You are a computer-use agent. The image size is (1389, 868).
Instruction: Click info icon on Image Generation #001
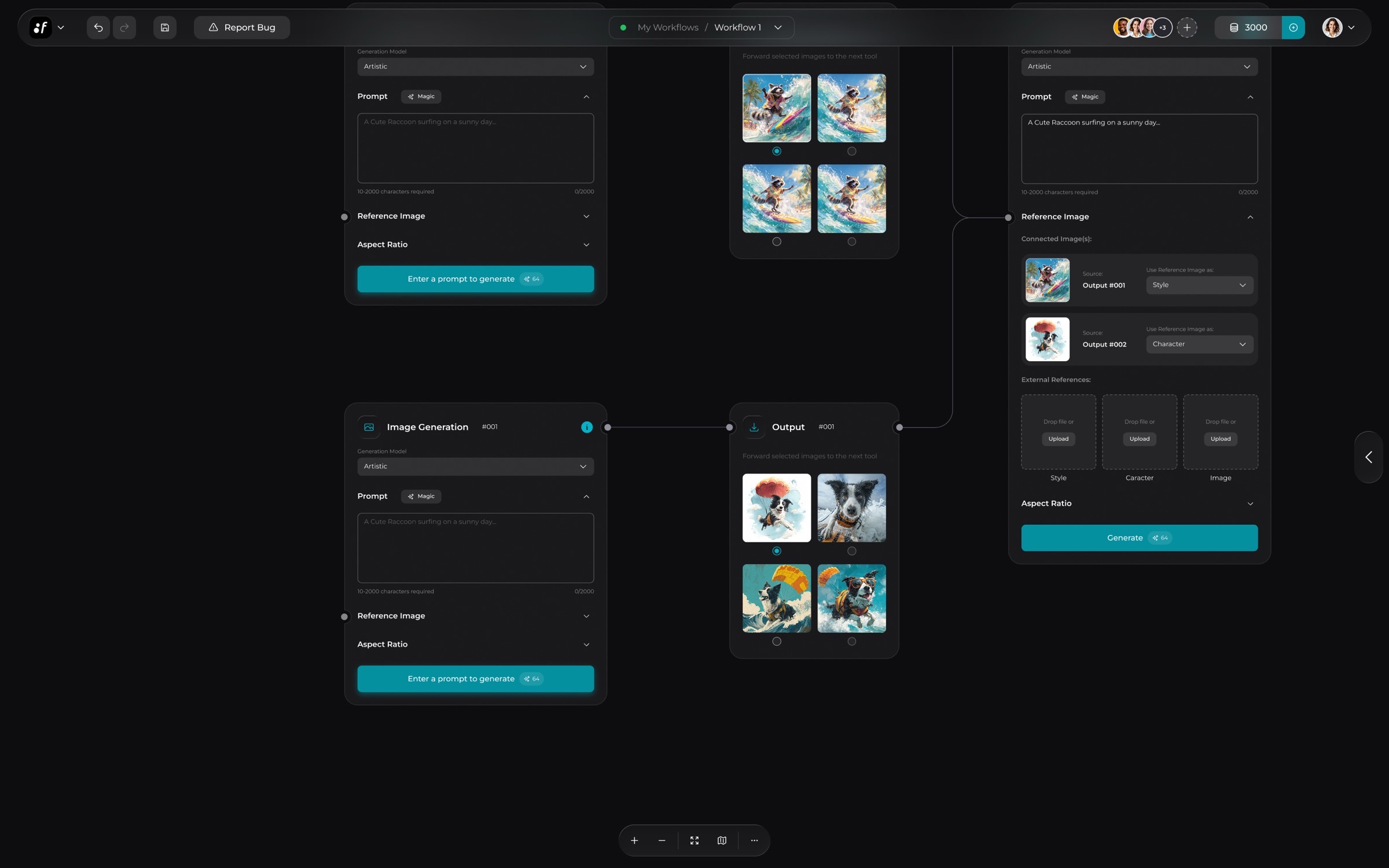click(x=587, y=427)
